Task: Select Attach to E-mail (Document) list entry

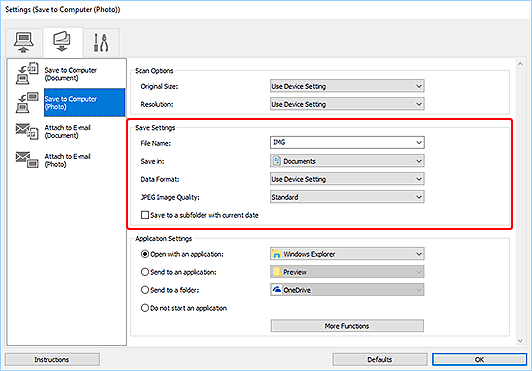Action: pos(68,131)
